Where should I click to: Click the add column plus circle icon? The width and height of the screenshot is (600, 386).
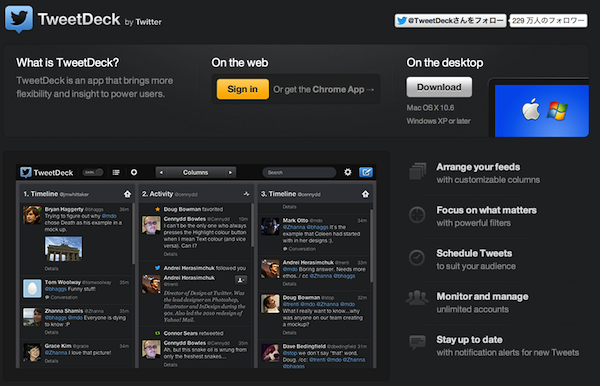click(134, 173)
